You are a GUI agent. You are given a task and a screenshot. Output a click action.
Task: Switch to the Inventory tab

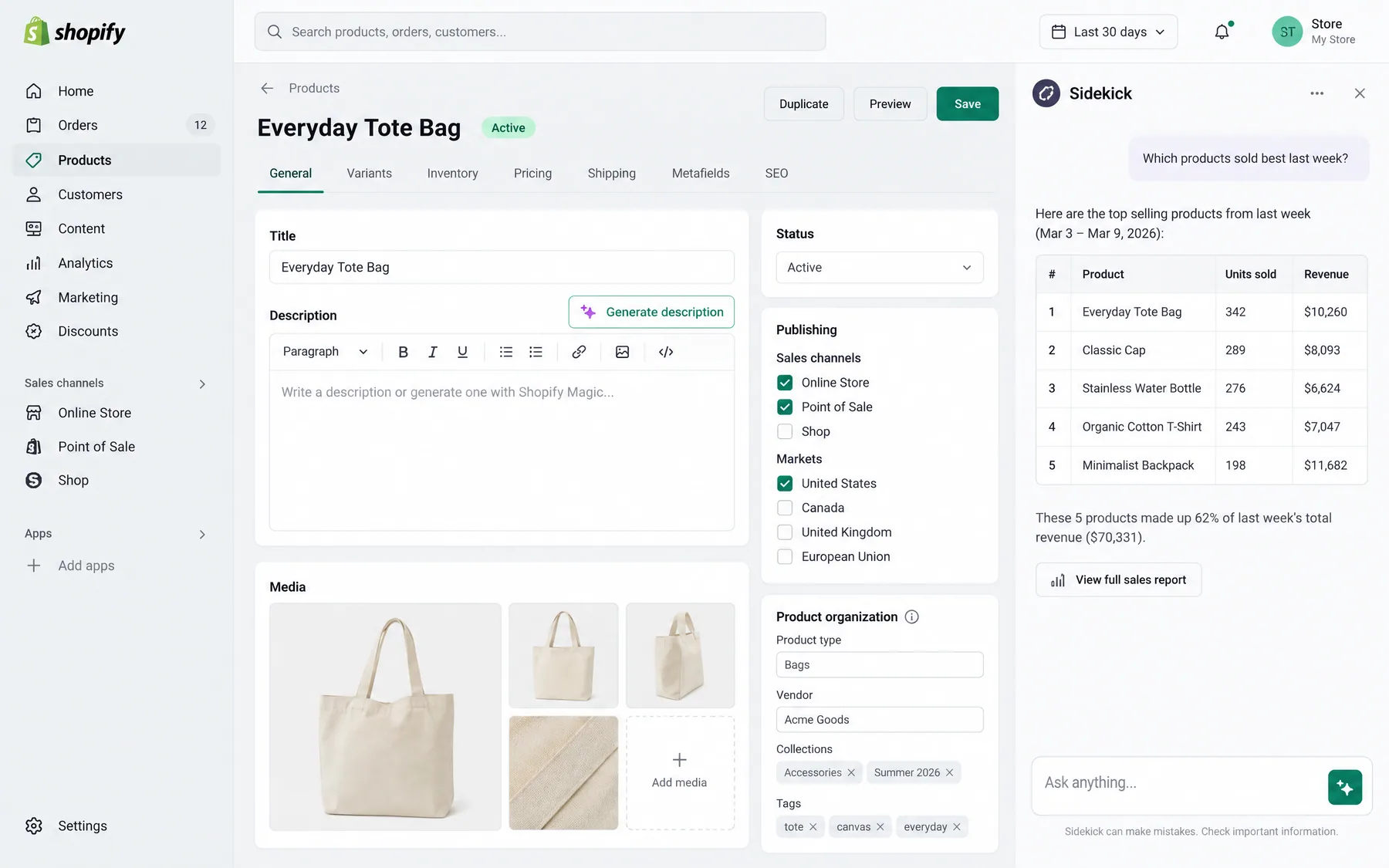pos(452,174)
